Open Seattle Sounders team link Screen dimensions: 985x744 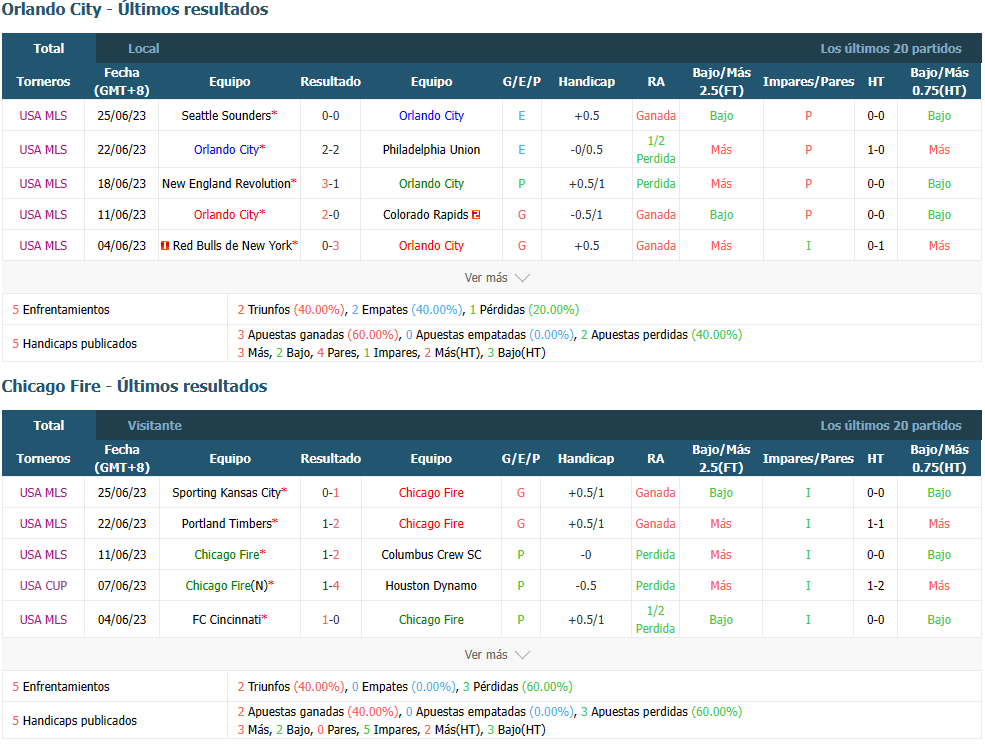click(x=226, y=116)
